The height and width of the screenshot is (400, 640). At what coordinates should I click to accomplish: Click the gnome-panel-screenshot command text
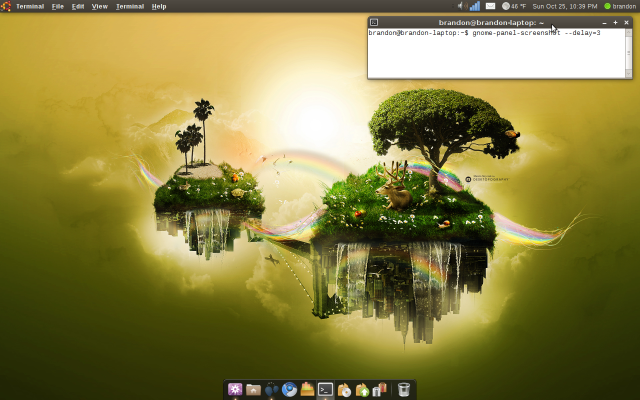(536, 33)
